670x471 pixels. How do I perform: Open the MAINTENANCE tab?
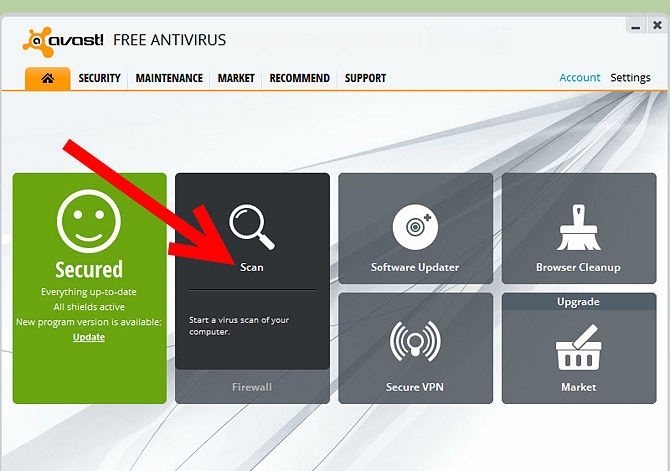pyautogui.click(x=169, y=78)
